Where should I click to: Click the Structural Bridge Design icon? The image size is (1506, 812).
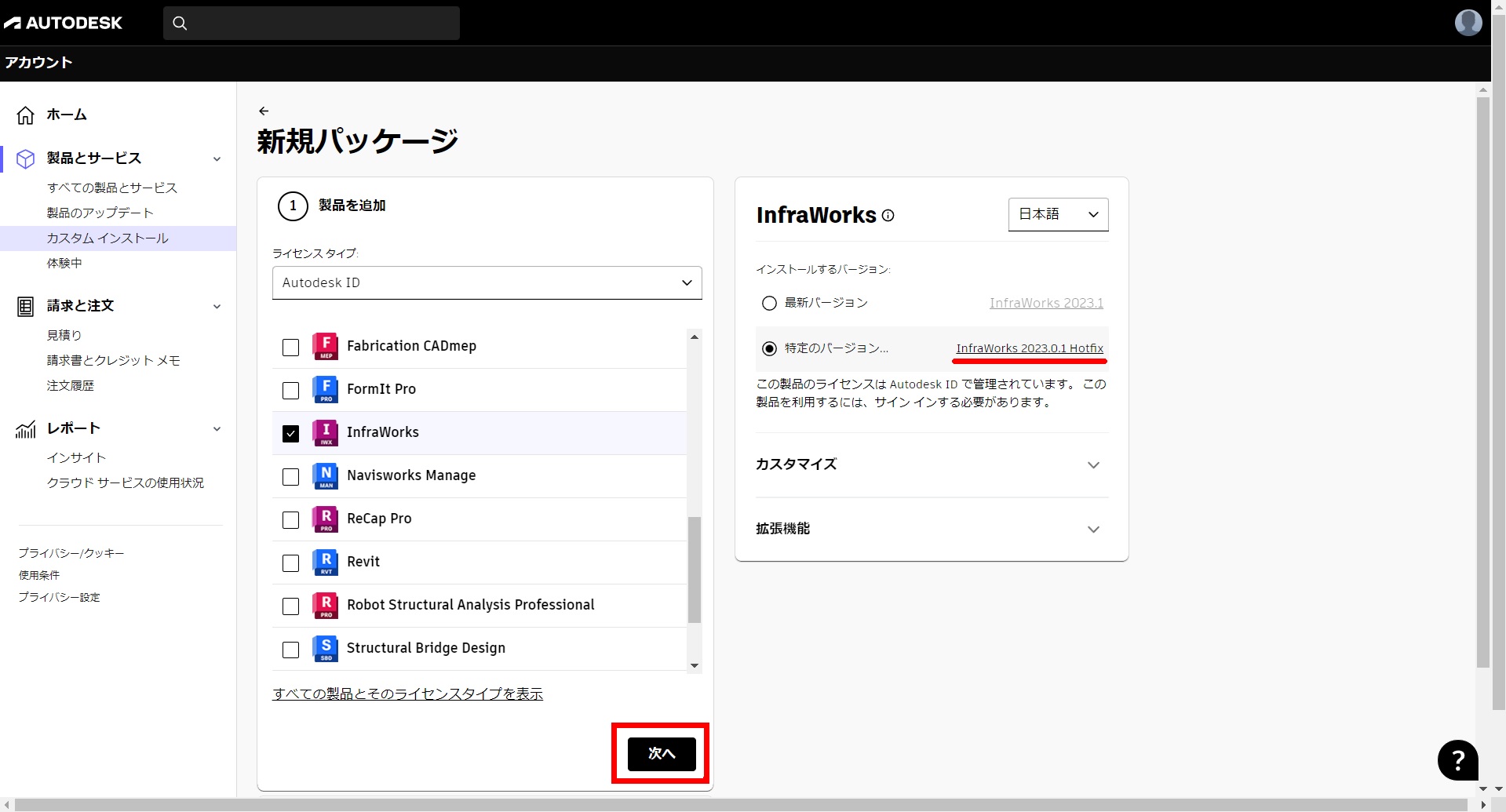pyautogui.click(x=325, y=648)
